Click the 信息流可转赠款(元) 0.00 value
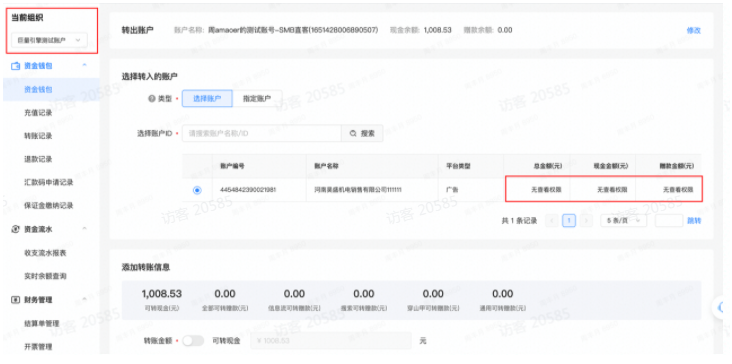Image resolution: width=732 pixels, height=364 pixels. click(294, 294)
